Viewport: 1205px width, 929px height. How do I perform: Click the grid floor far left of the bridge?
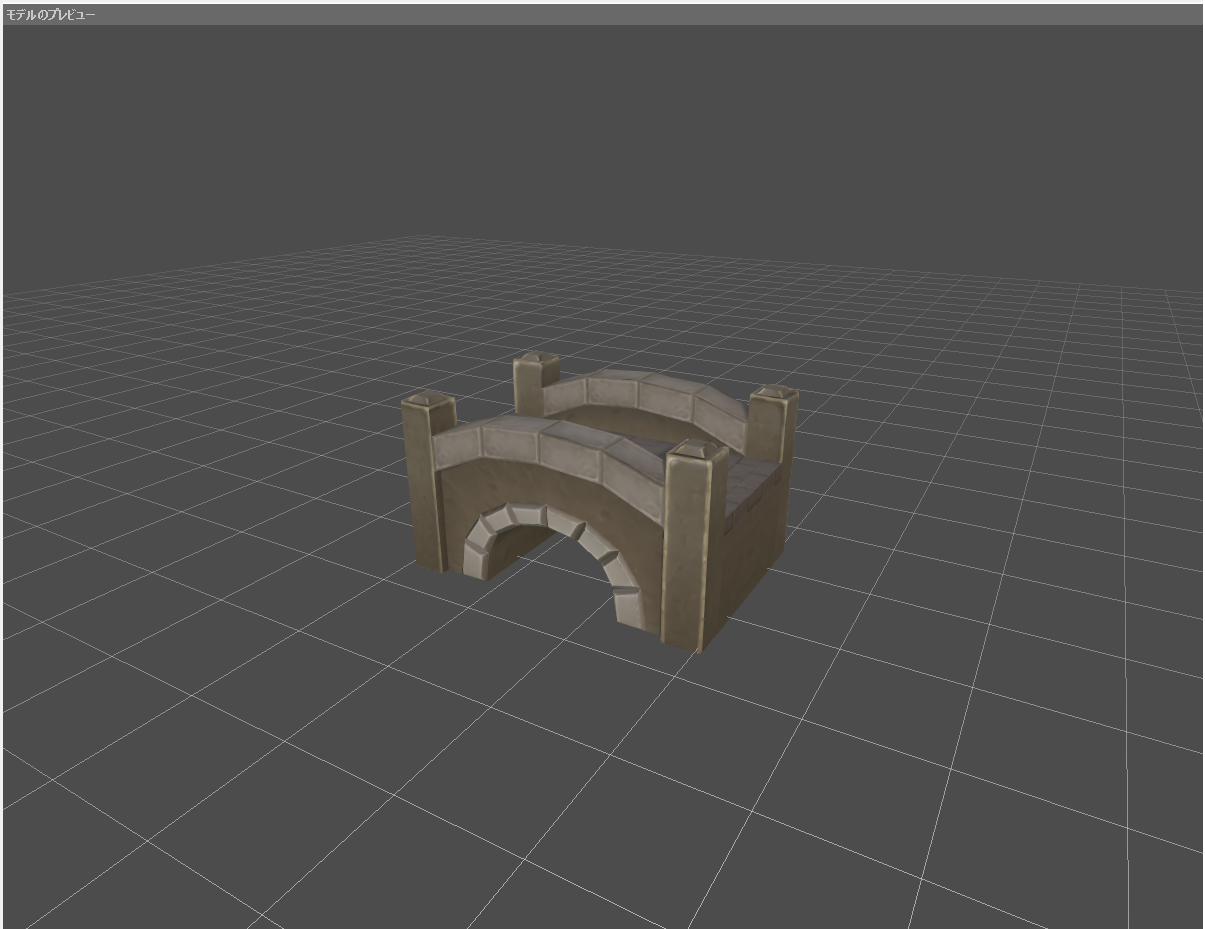[150, 450]
